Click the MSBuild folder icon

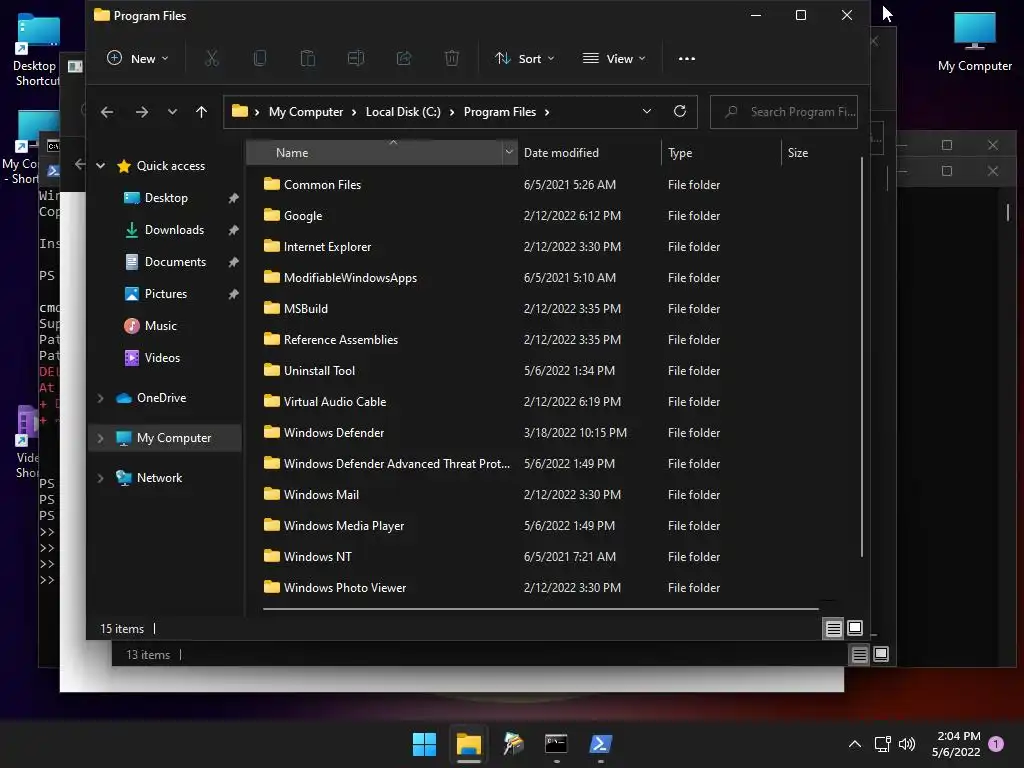(x=272, y=308)
